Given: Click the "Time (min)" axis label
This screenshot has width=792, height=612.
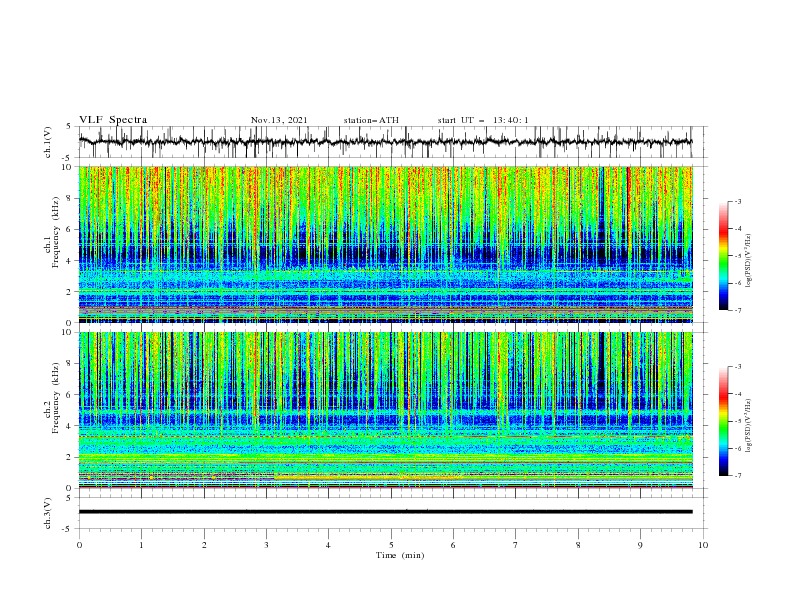Looking at the screenshot, I should click(400, 555).
